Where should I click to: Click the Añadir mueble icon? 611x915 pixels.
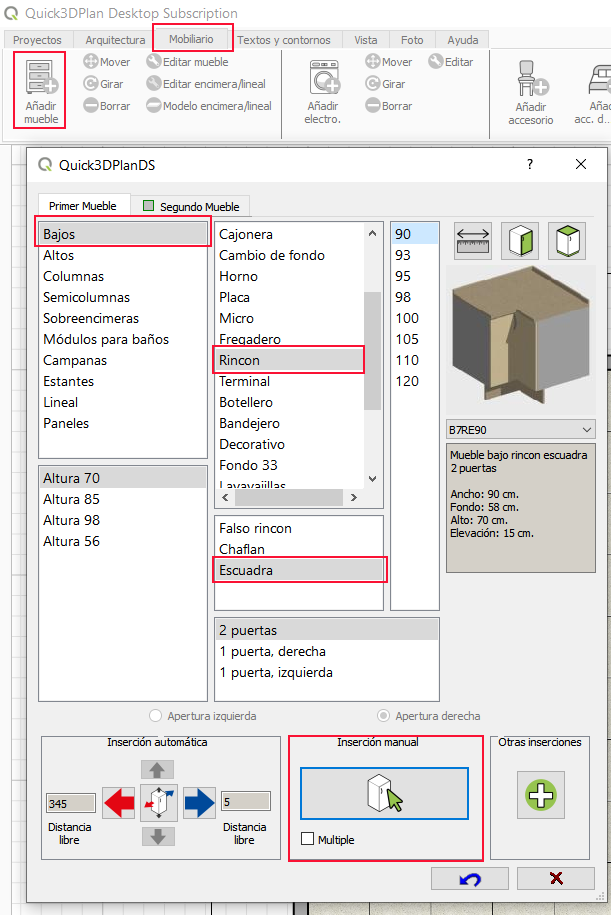(41, 77)
